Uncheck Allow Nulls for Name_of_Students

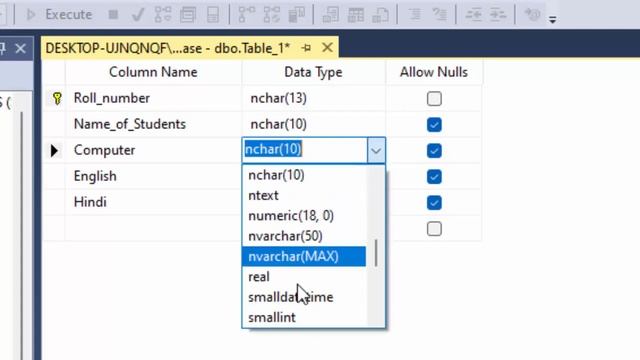click(x=434, y=124)
